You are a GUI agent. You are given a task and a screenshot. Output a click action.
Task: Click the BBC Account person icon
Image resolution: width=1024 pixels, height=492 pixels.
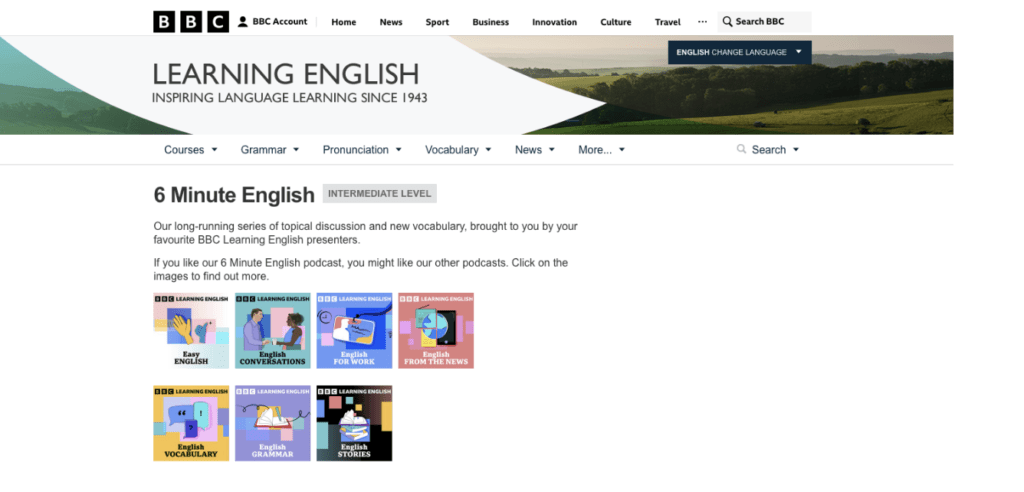point(243,22)
